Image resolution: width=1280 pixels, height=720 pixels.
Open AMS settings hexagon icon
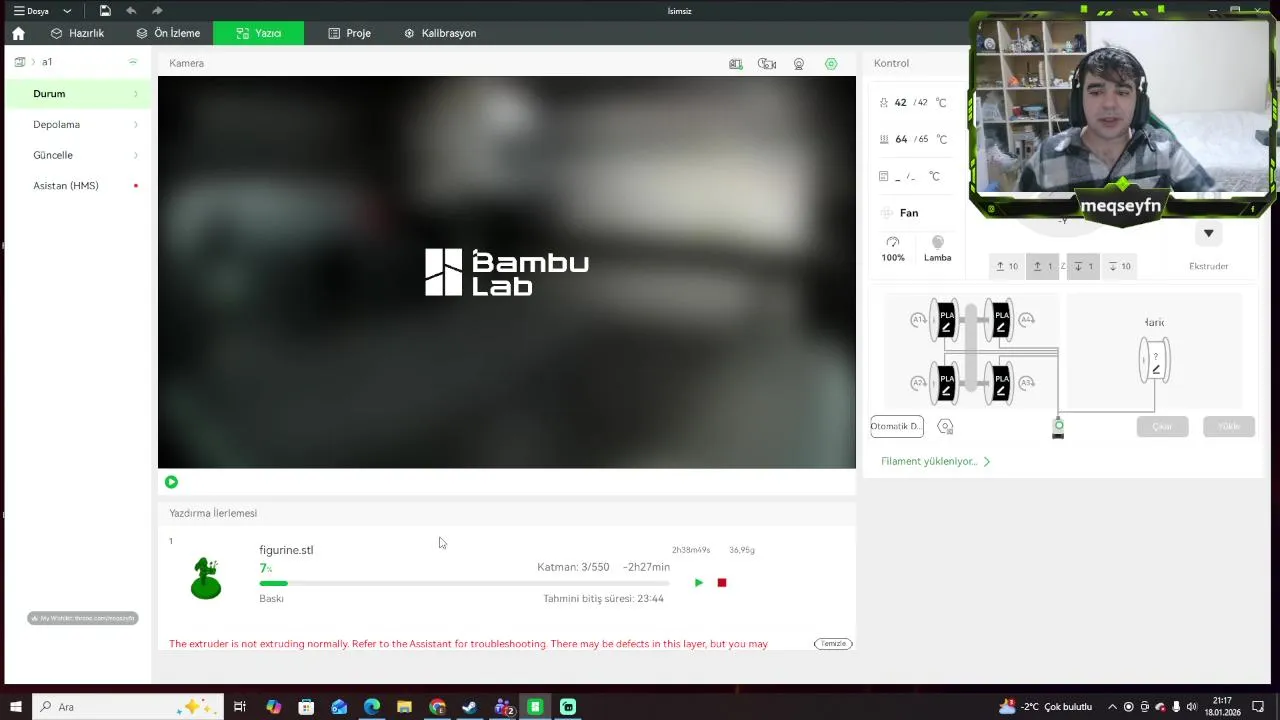pyautogui.click(x=945, y=427)
